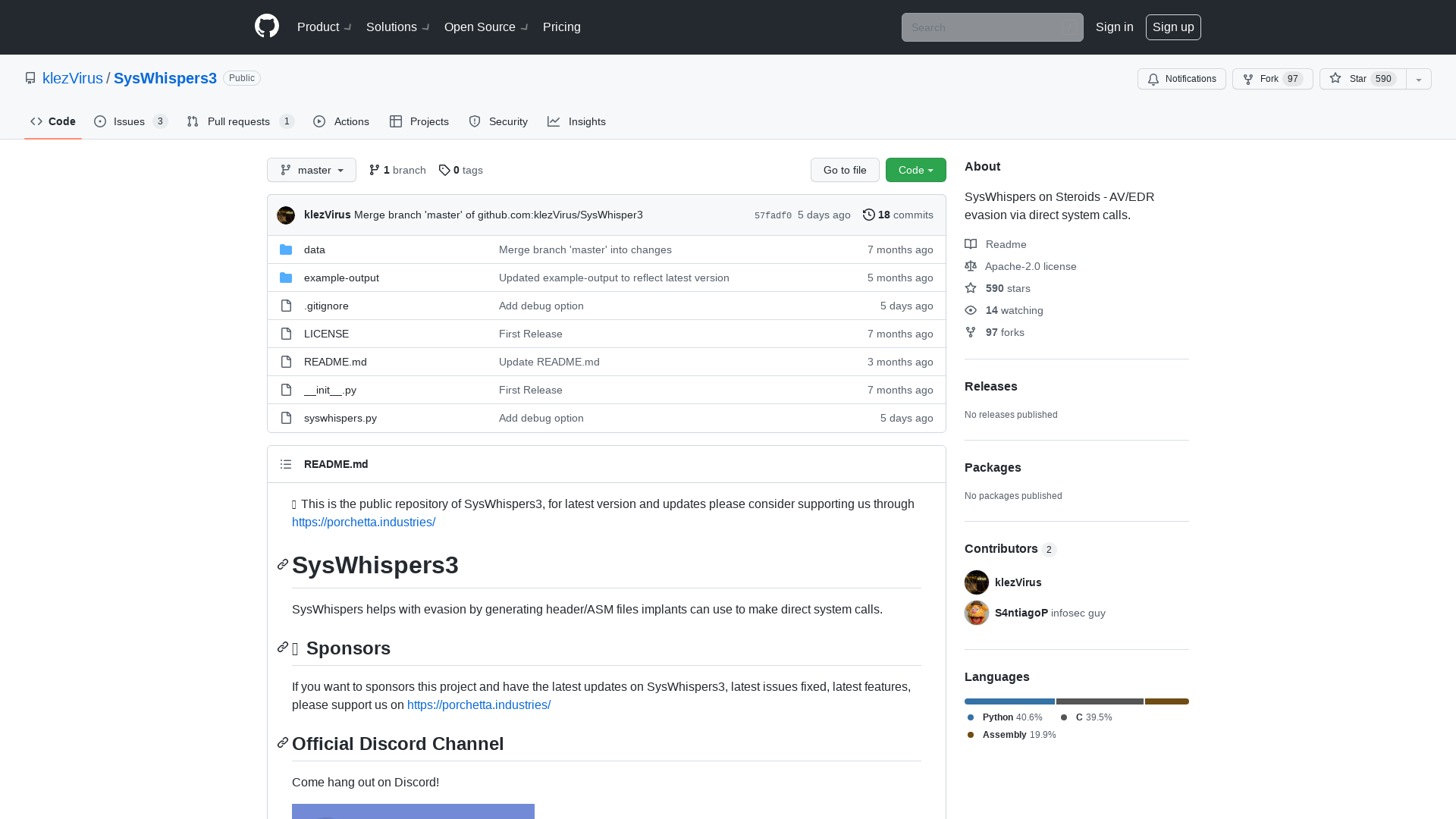
Task: Click the folder icon for data
Action: point(286,249)
